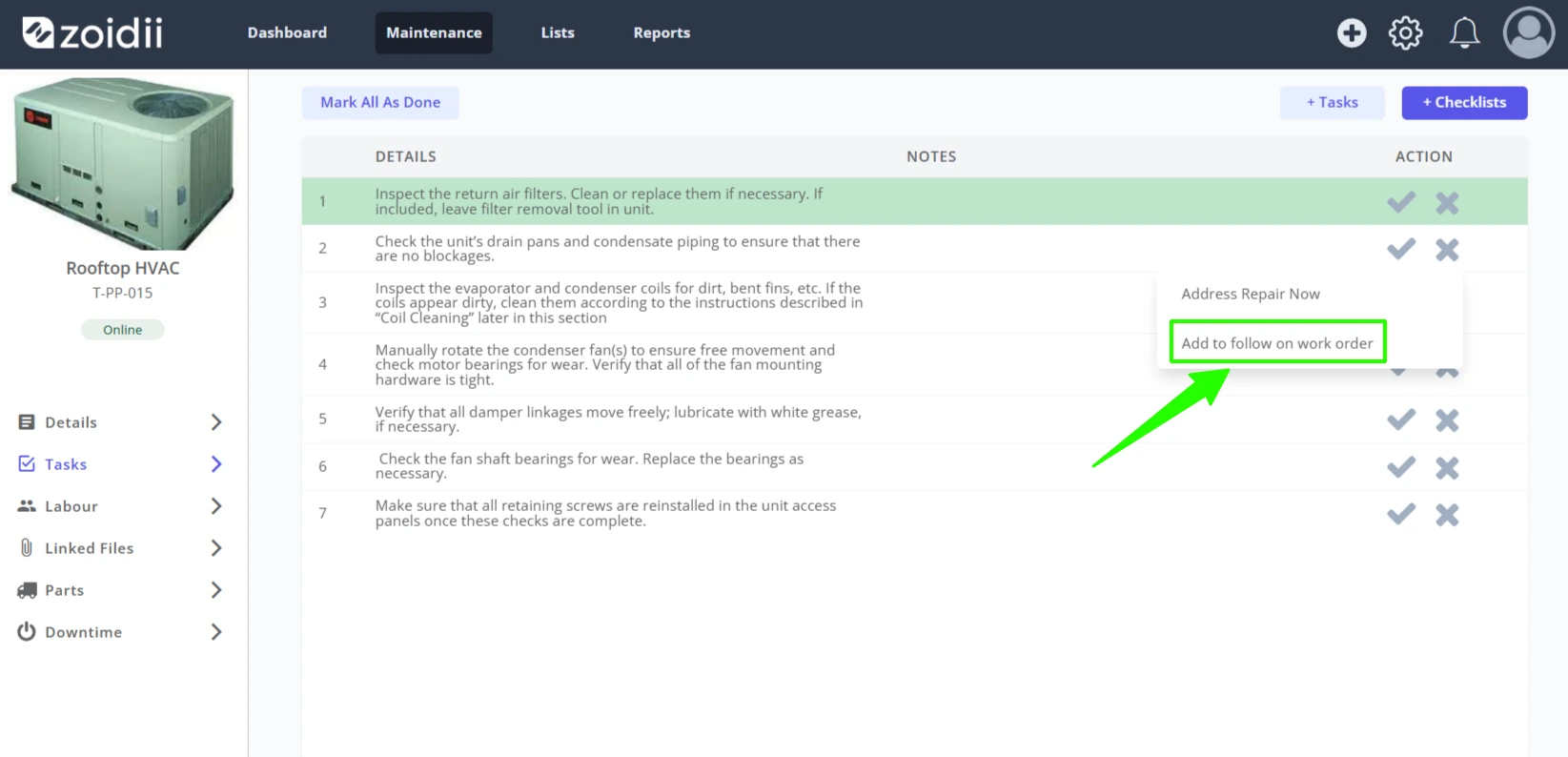Go to the Dashboard tab

click(x=287, y=32)
